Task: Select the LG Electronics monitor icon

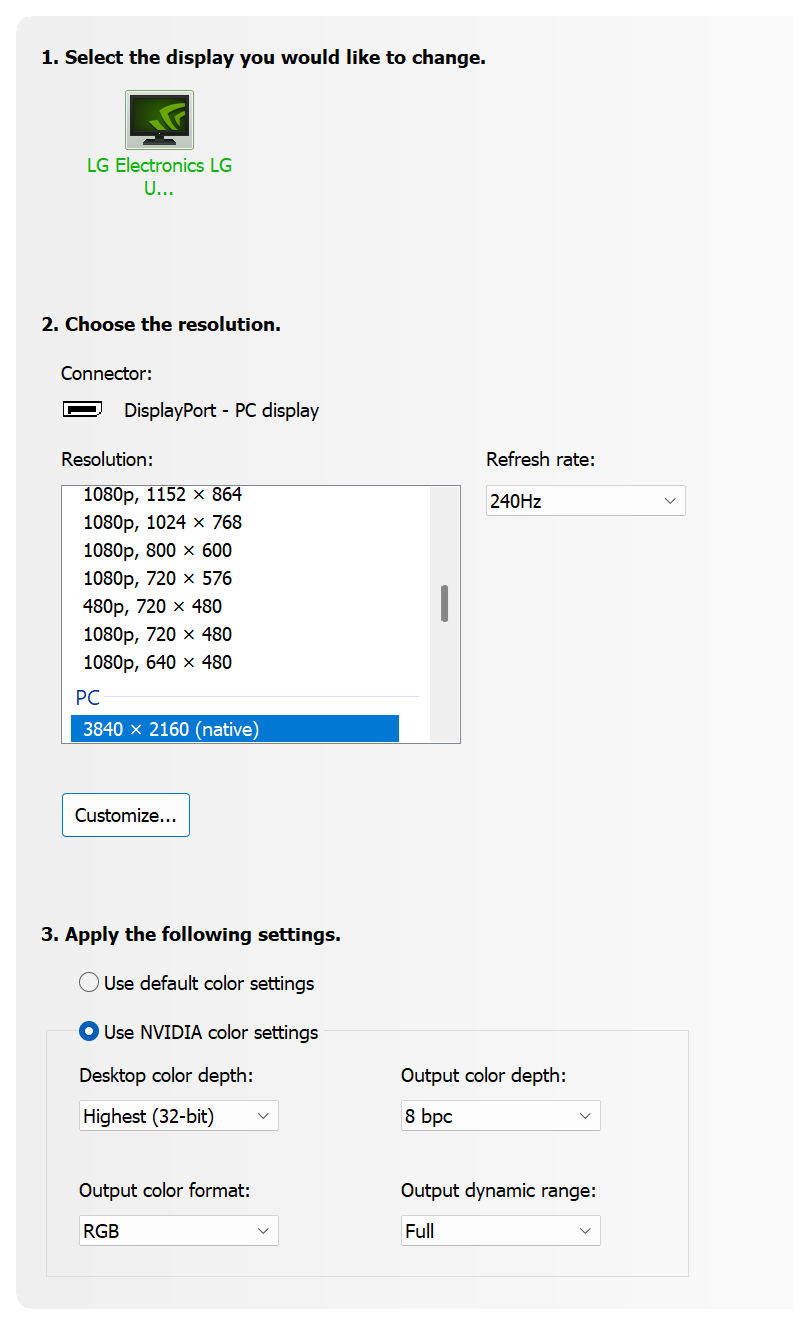Action: point(159,120)
